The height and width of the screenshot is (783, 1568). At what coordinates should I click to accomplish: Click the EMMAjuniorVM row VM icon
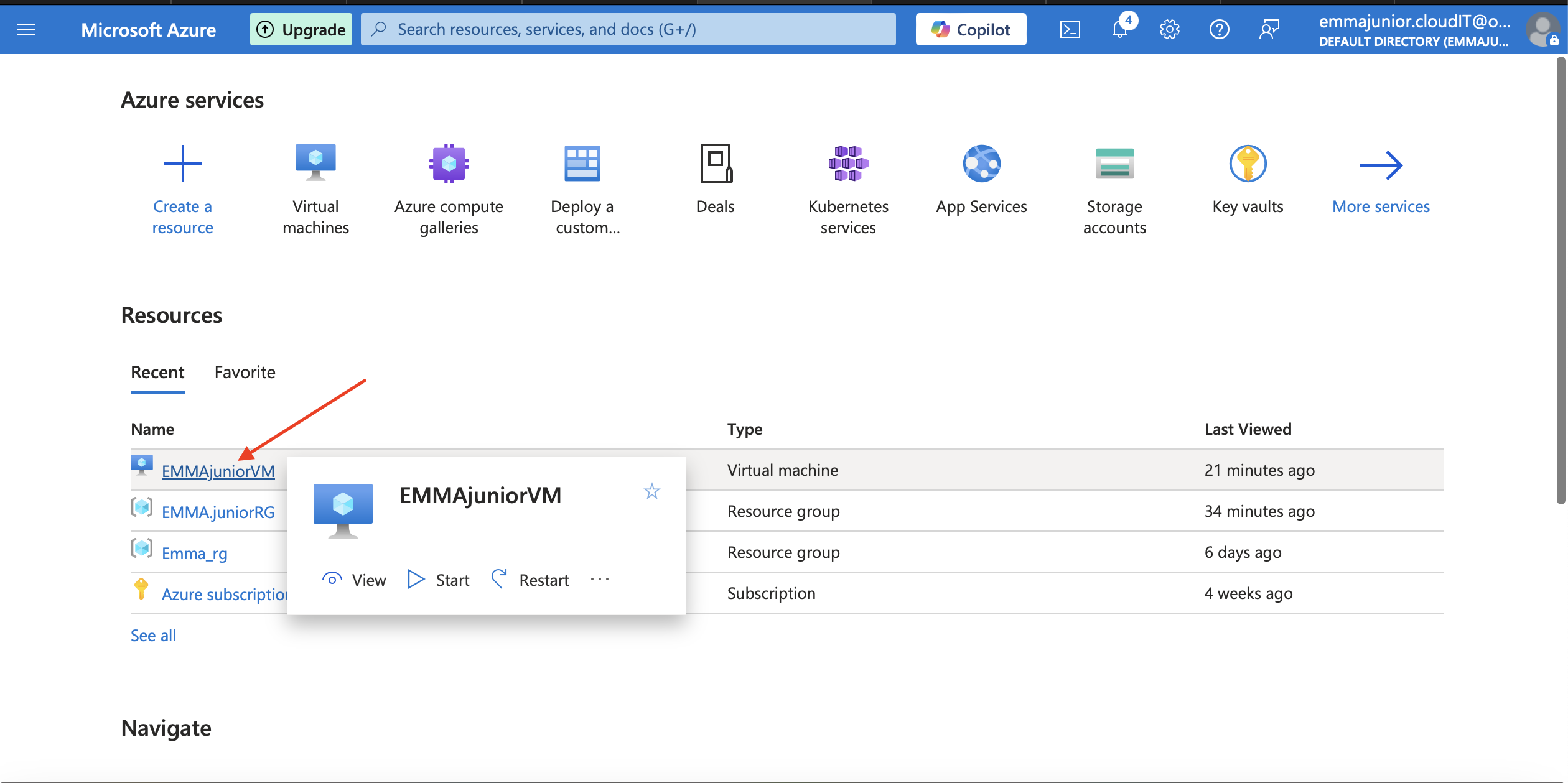pos(142,465)
